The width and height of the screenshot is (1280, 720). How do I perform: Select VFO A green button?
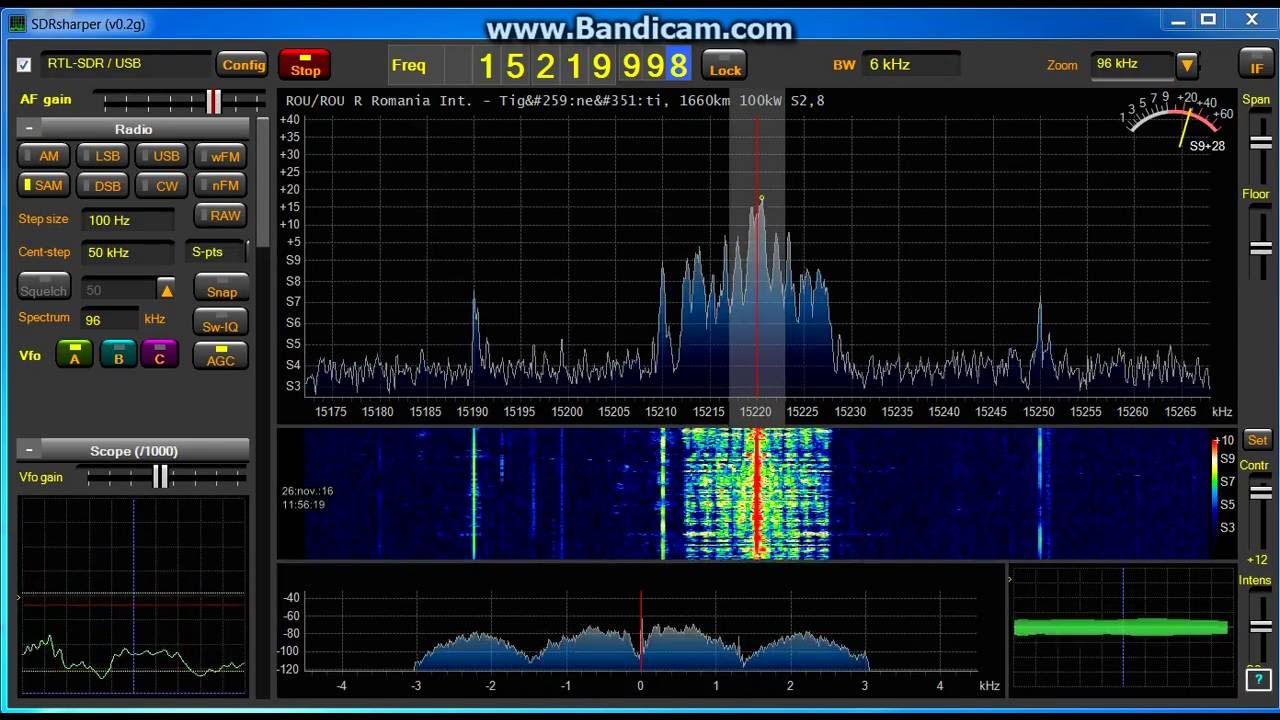[x=74, y=354]
